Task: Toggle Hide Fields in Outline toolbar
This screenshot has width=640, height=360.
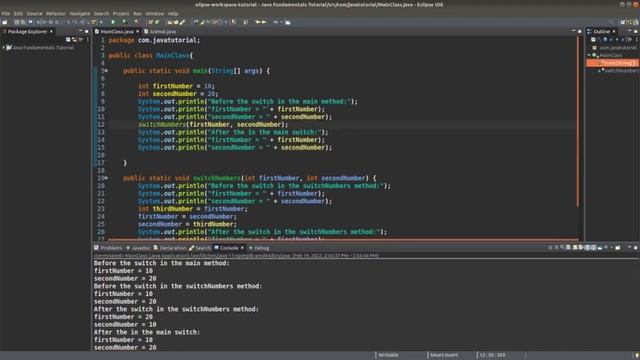Action: pyautogui.click(x=605, y=40)
